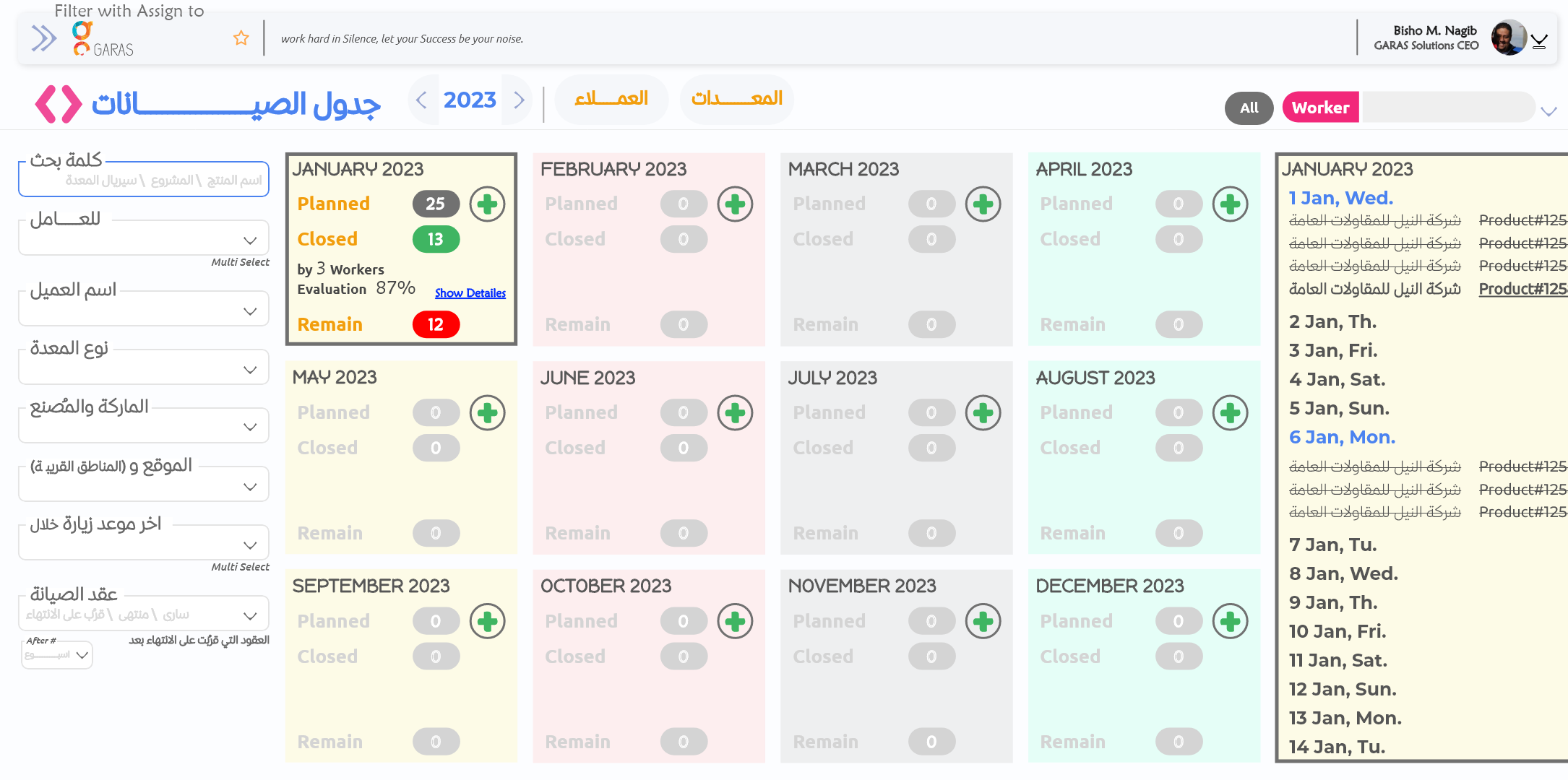This screenshot has height=780, width=1568.
Task: Go to previous year arrow
Action: click(x=422, y=100)
